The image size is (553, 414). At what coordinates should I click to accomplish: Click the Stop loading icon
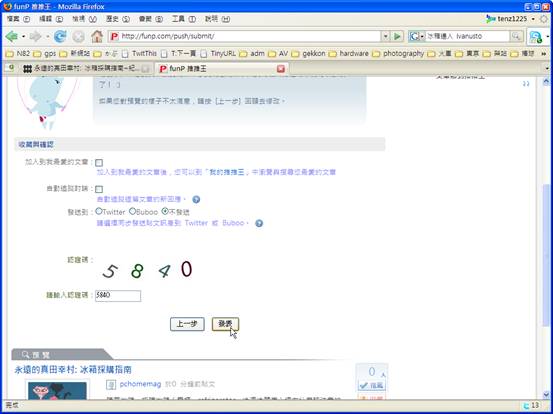pyautogui.click(x=78, y=36)
